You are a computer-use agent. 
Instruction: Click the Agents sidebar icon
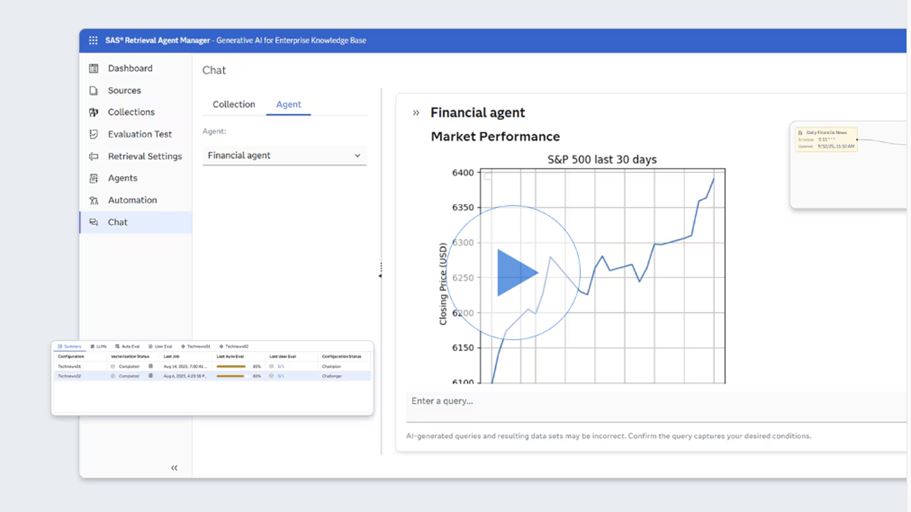(94, 179)
